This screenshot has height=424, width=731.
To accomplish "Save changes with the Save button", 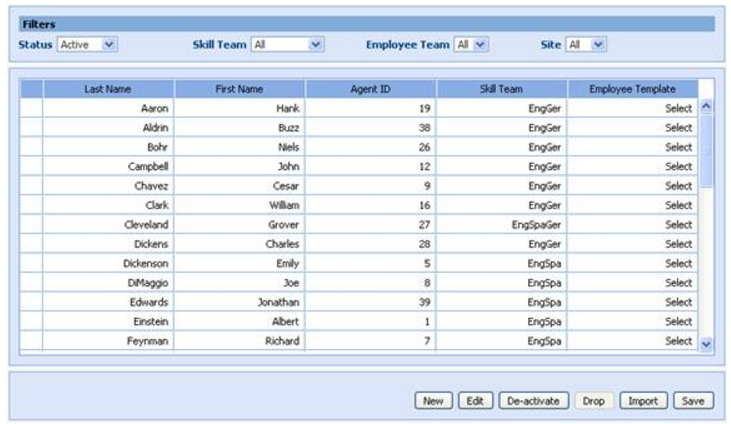I will point(692,401).
